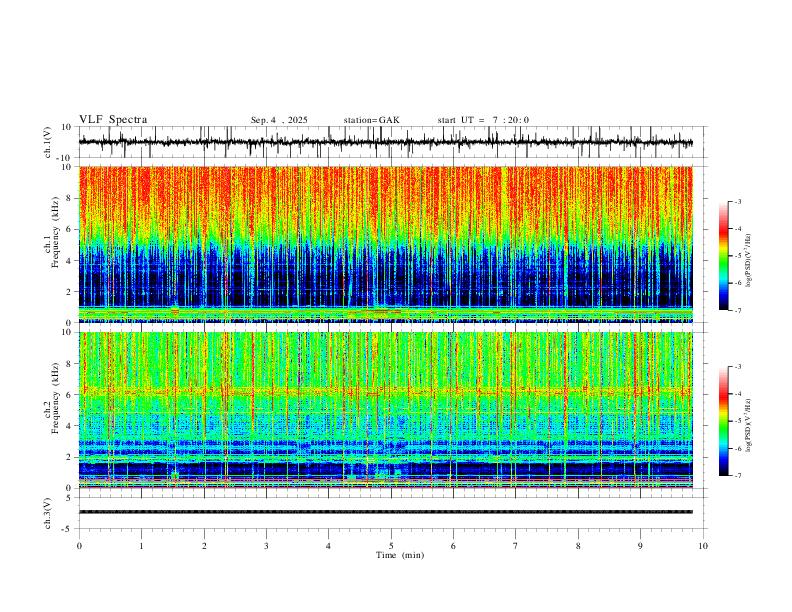Click the ch.2 colorbar "log(PSD)" label
Image resolution: width=792 pixels, height=612 pixels.
(749, 425)
